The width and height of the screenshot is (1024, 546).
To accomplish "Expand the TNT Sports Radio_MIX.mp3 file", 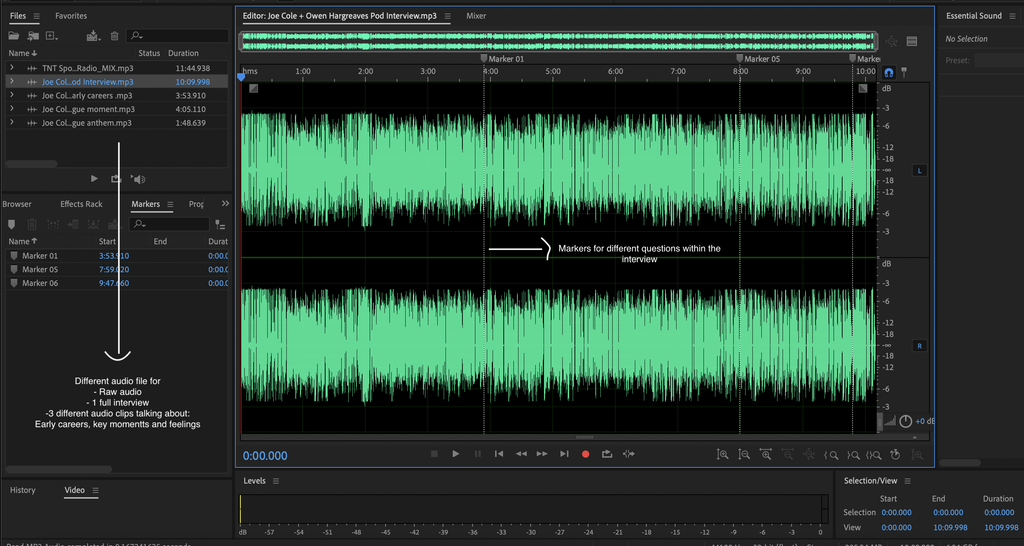I will point(12,68).
